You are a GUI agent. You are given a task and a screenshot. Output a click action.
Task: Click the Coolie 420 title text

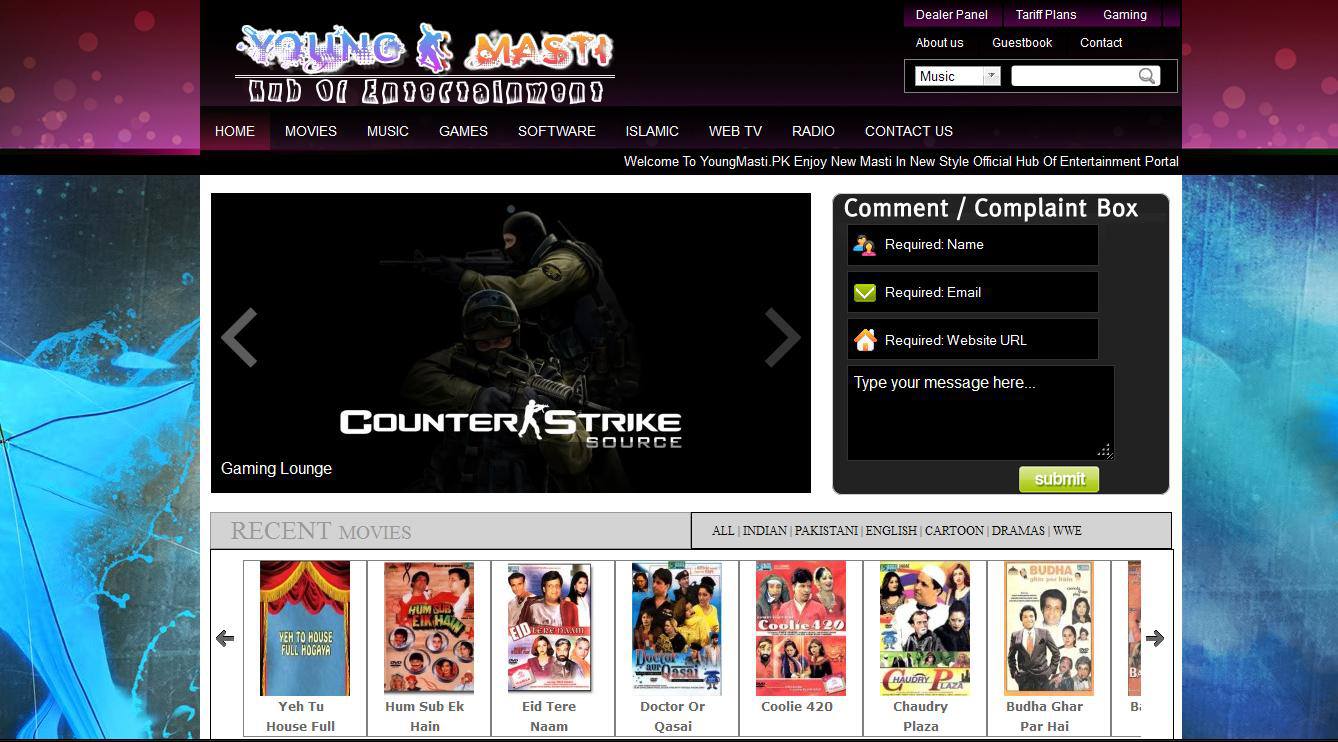[x=797, y=707]
